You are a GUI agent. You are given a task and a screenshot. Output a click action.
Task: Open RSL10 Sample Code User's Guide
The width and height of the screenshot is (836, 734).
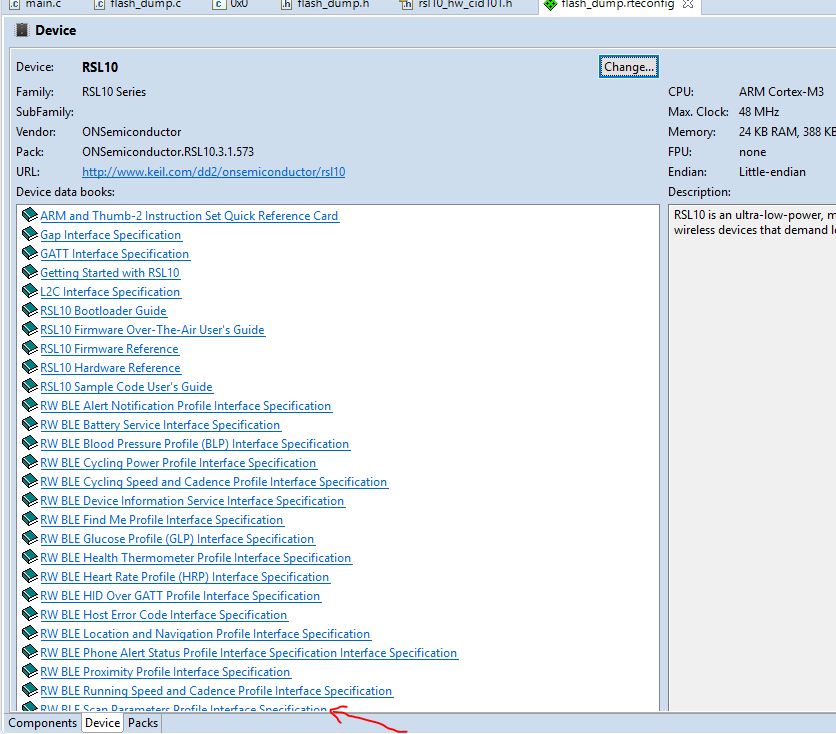pos(126,387)
